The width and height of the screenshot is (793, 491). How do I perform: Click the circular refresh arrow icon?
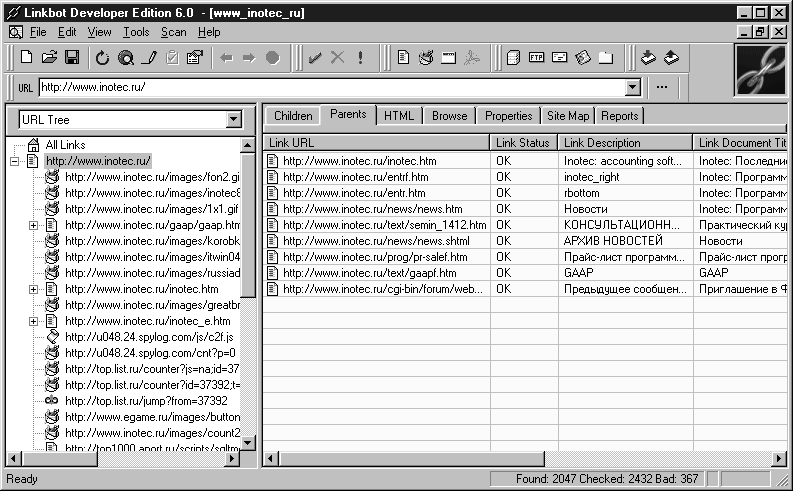tap(102, 58)
